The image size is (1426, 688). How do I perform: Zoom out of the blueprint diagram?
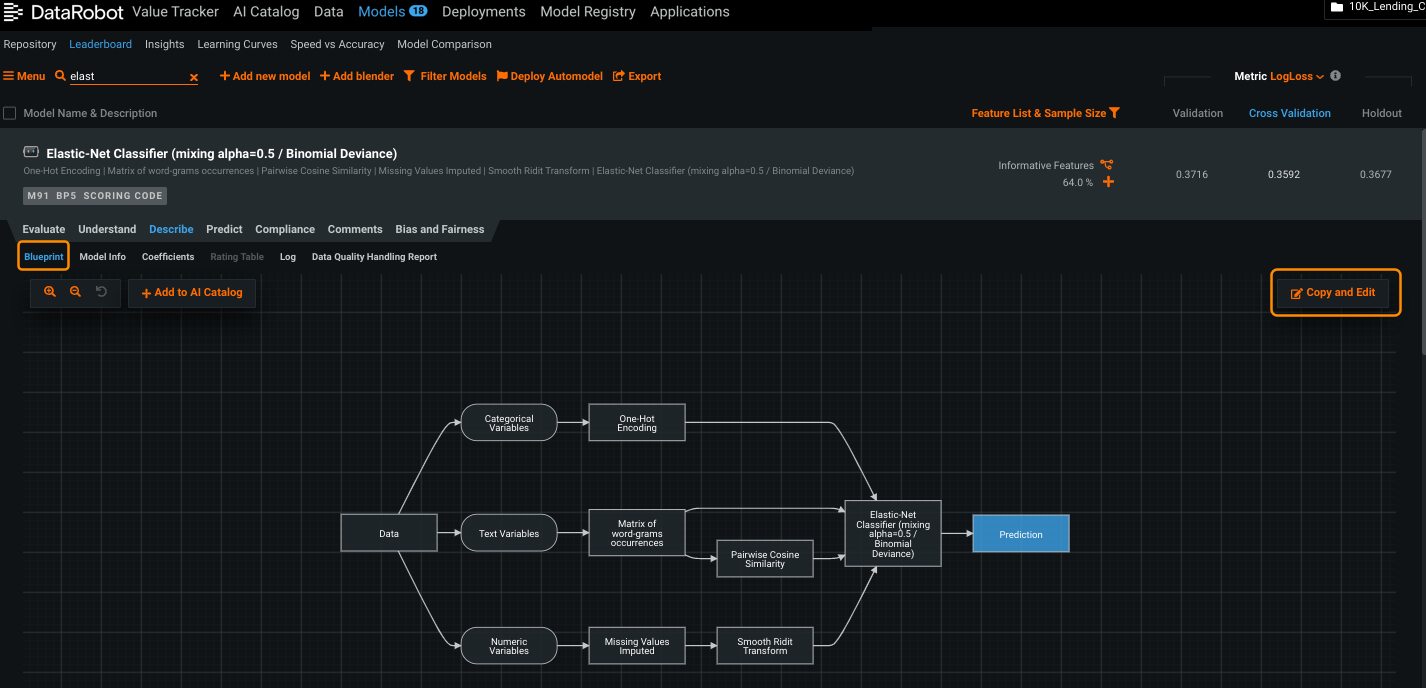(x=75, y=292)
